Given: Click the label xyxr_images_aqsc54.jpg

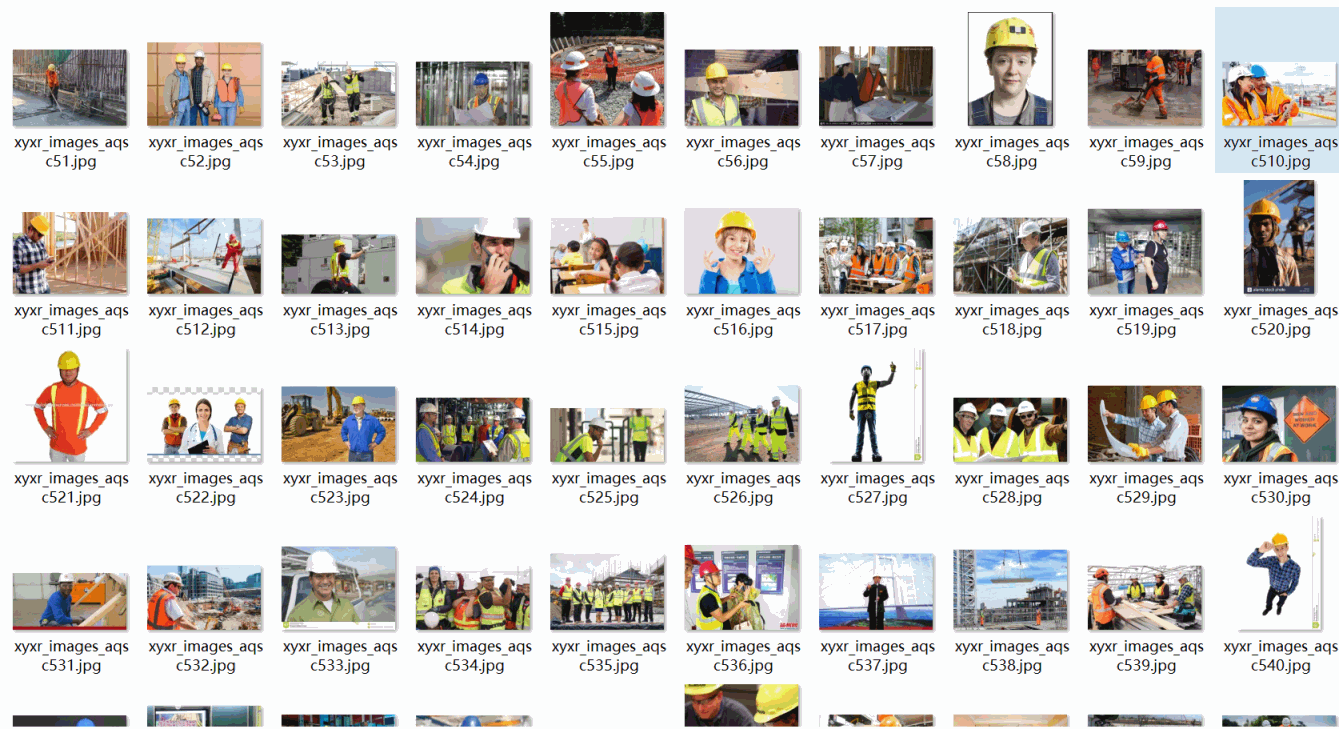Looking at the screenshot, I should 474,152.
